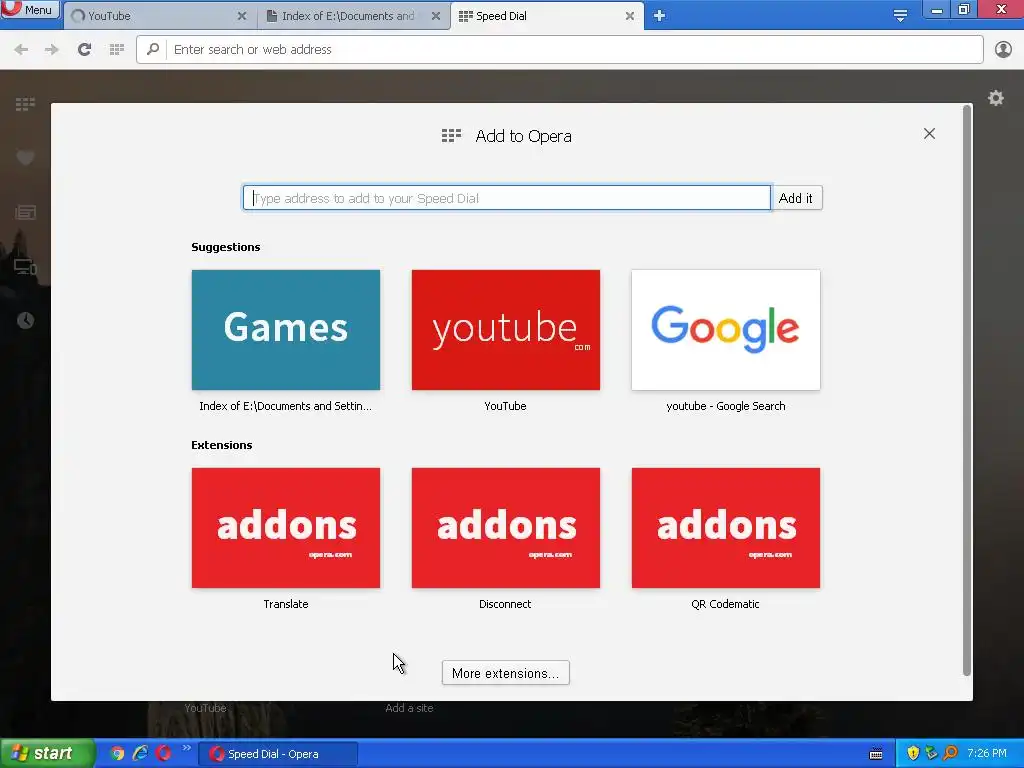Launch Chrome from quick launch
1024x768 pixels.
[x=118, y=754]
